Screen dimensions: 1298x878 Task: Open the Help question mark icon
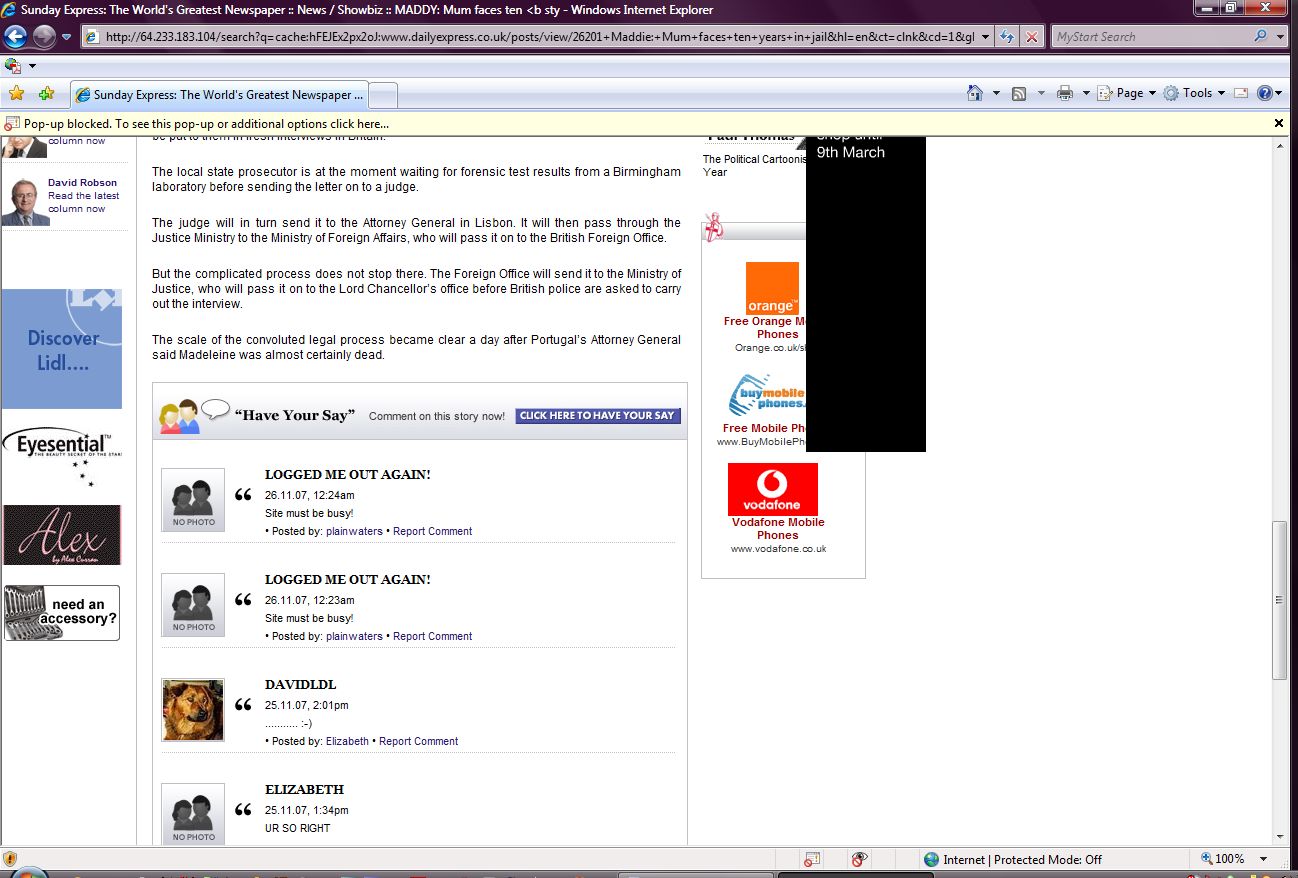pyautogui.click(x=1265, y=93)
